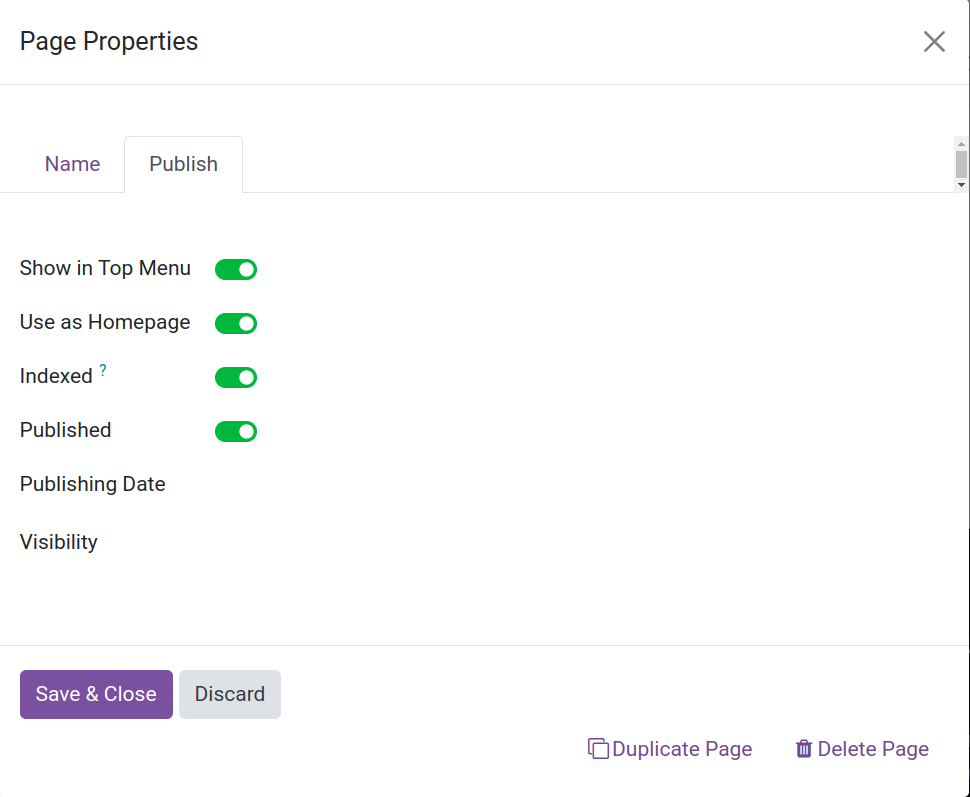This screenshot has height=797, width=970.
Task: Close the Page Properties dialog
Action: [934, 41]
